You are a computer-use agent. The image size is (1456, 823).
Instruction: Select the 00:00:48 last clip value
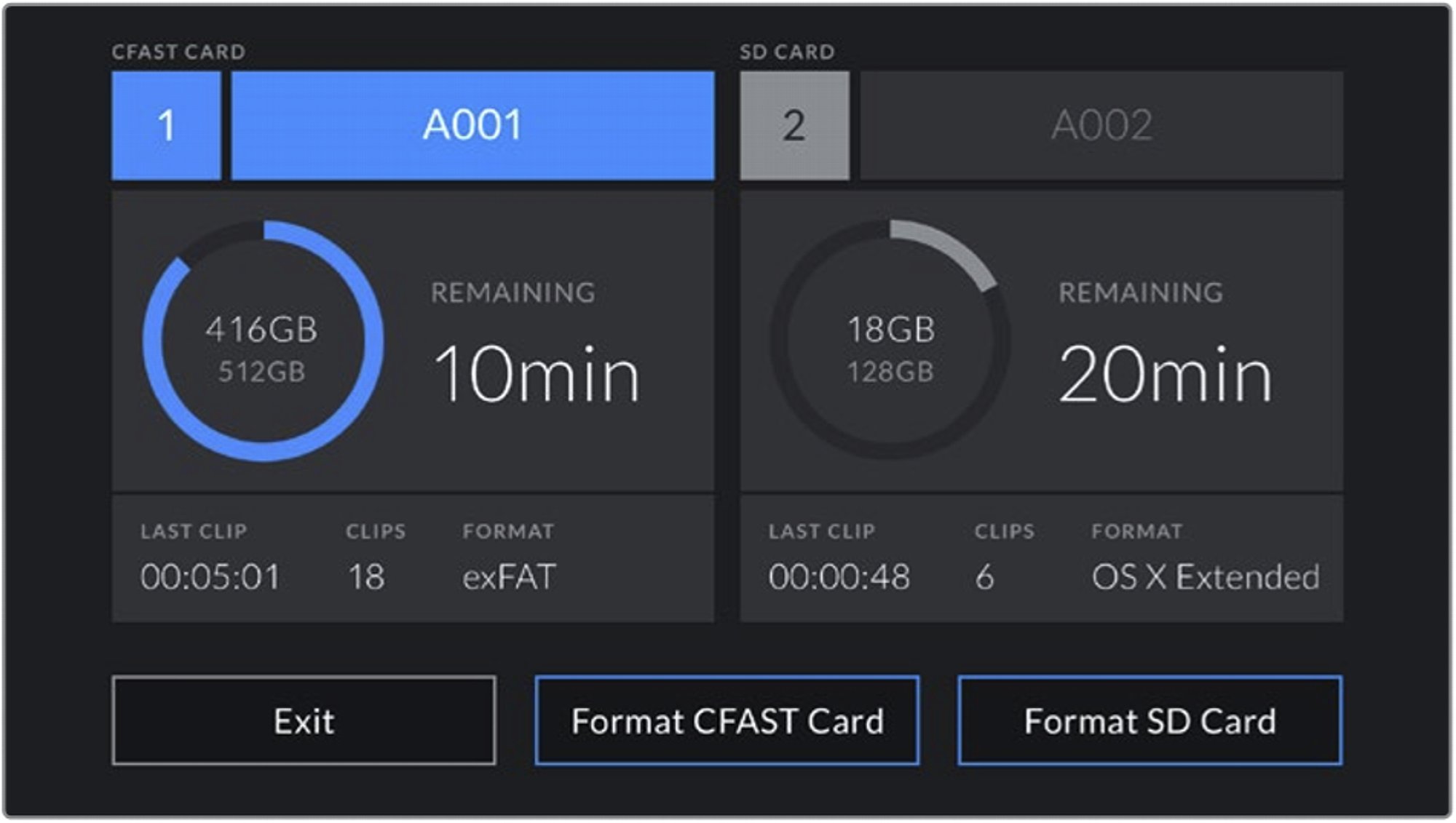[x=839, y=577]
